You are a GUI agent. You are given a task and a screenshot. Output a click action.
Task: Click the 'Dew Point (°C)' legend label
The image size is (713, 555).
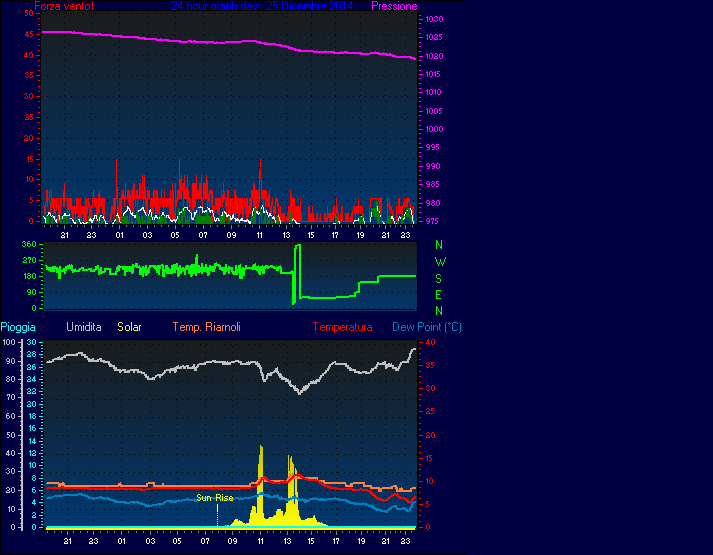(427, 327)
